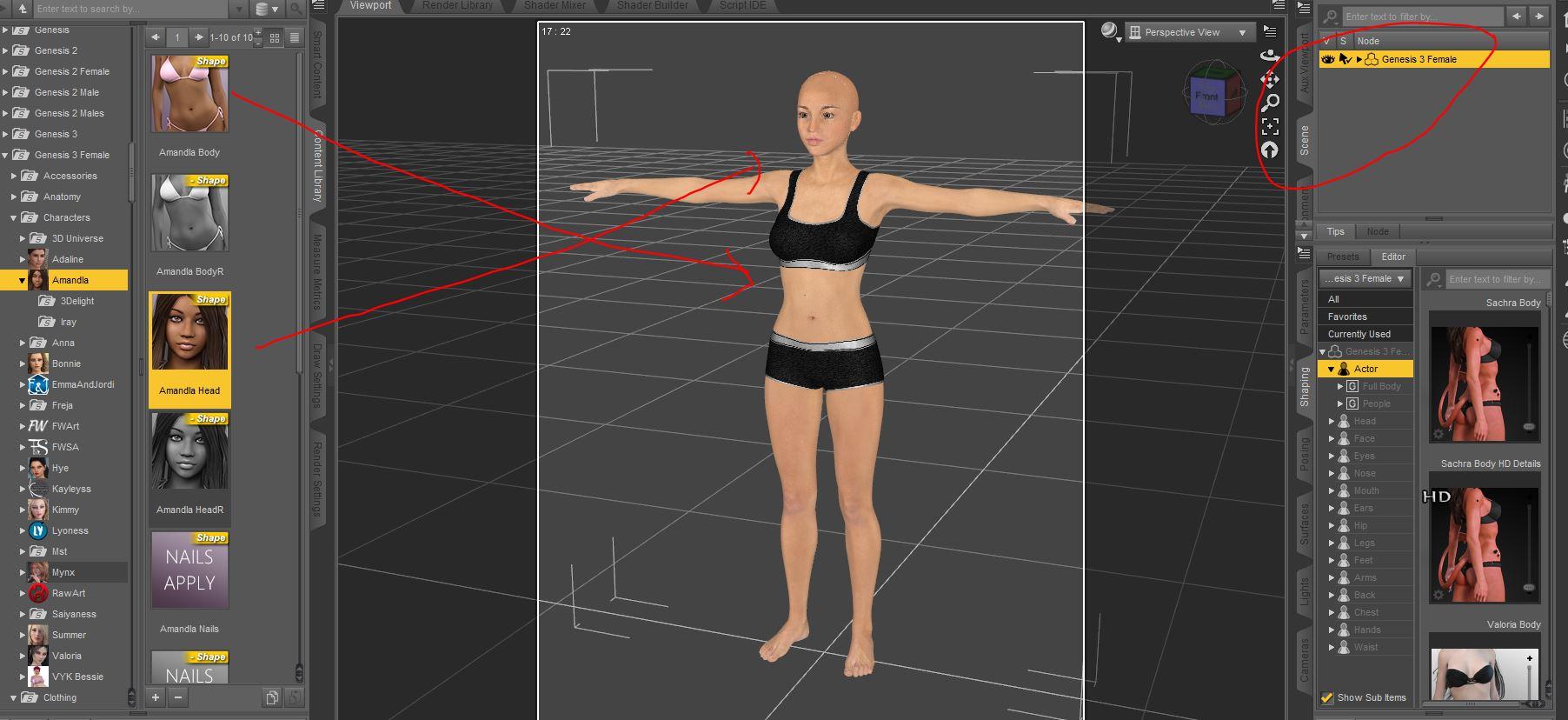This screenshot has width=1568, height=720.
Task: Open the Presets tab in Shaping pane
Action: click(1343, 257)
